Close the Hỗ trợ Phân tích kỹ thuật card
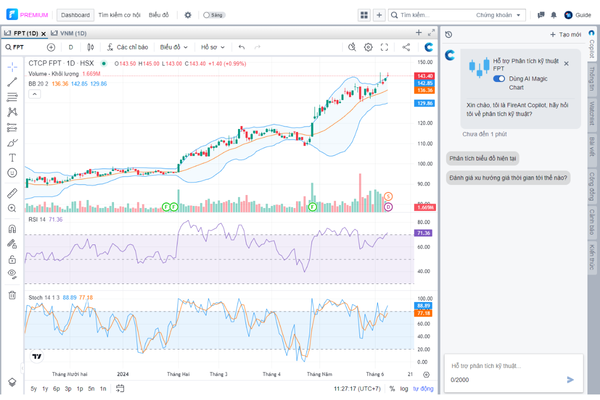The height and width of the screenshot is (400, 600). [566, 64]
